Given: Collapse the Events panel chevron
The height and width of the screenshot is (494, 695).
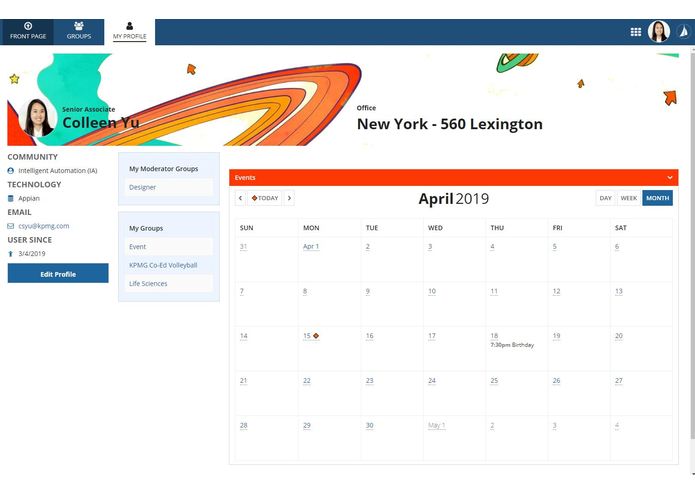Looking at the screenshot, I should click(670, 178).
